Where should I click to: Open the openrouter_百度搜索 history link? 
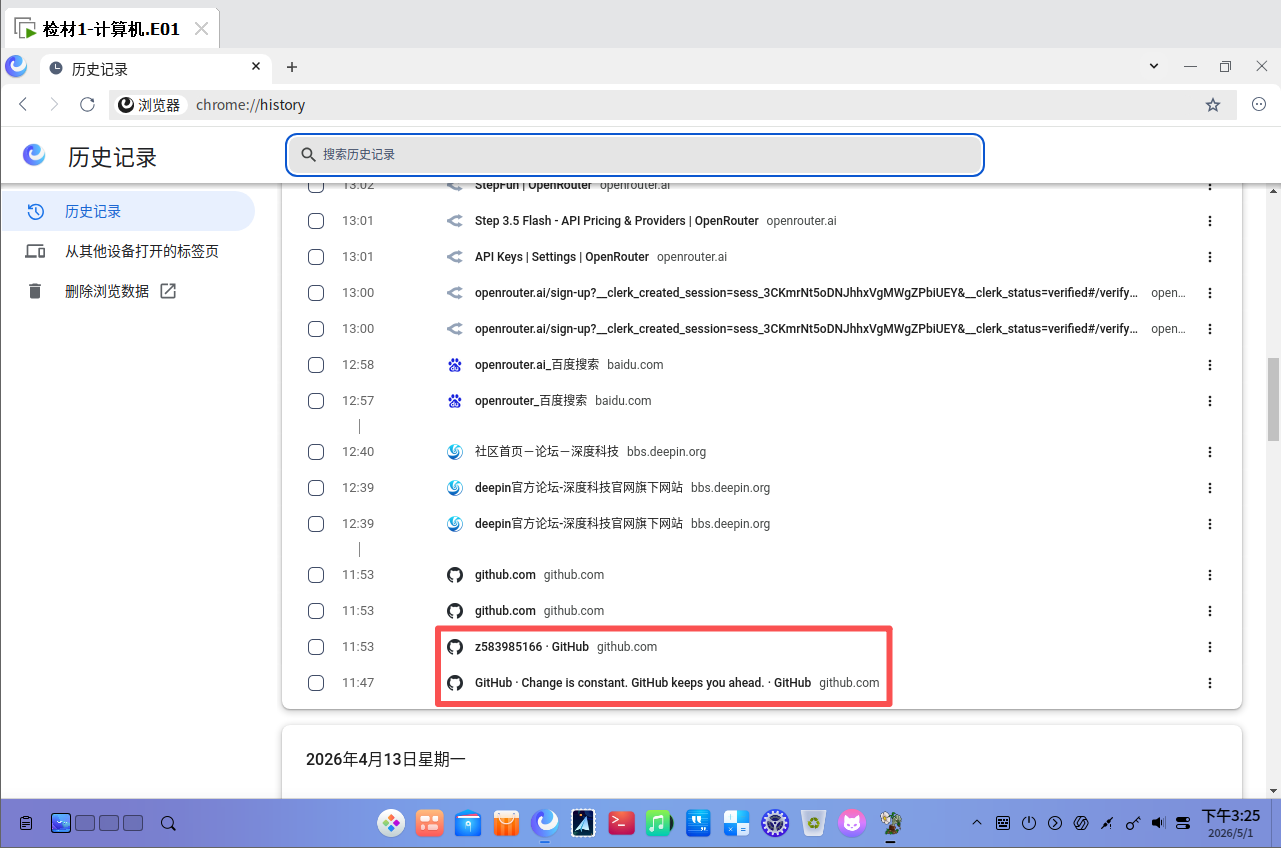click(531, 401)
